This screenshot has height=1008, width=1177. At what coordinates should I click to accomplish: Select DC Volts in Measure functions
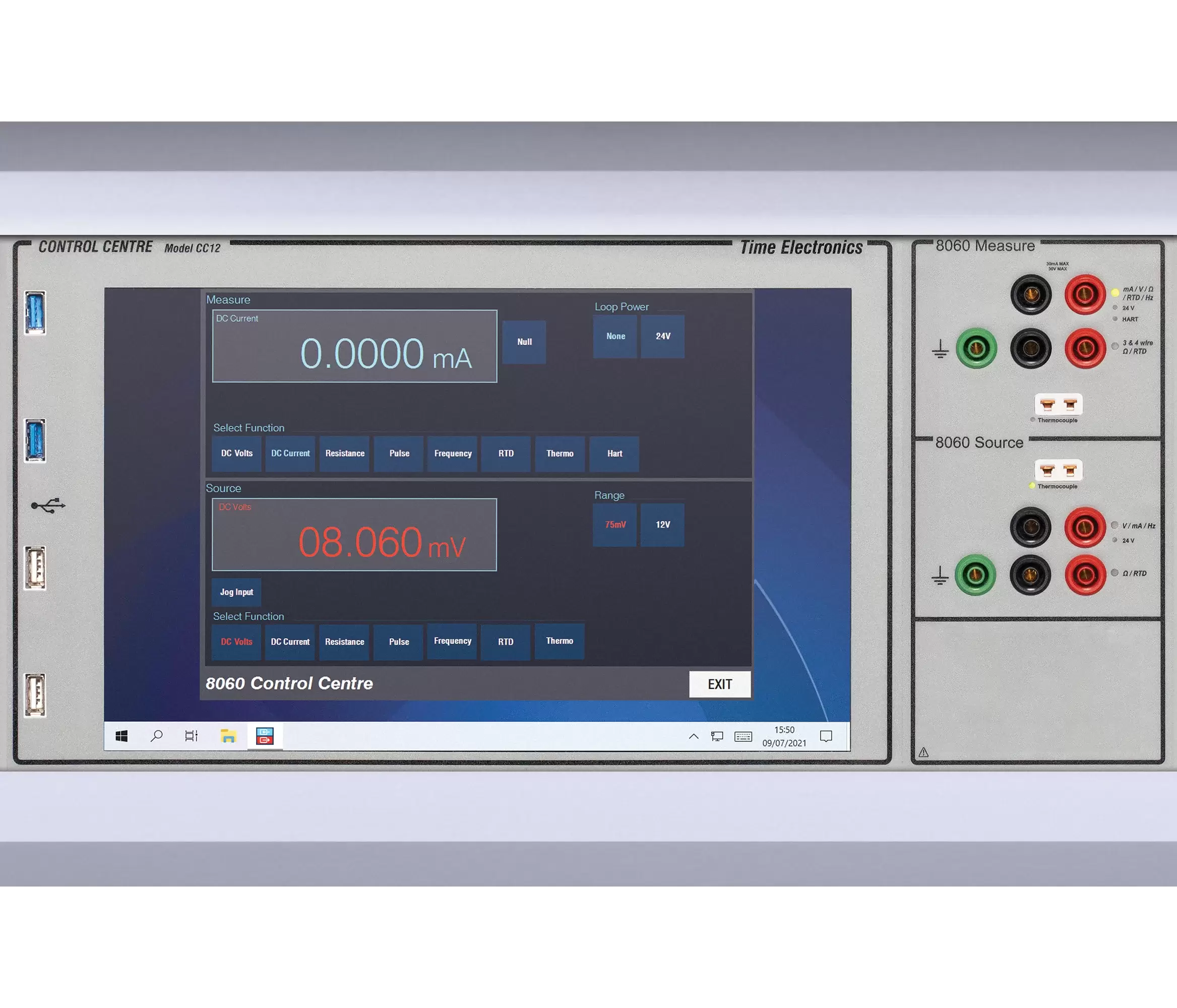237,454
